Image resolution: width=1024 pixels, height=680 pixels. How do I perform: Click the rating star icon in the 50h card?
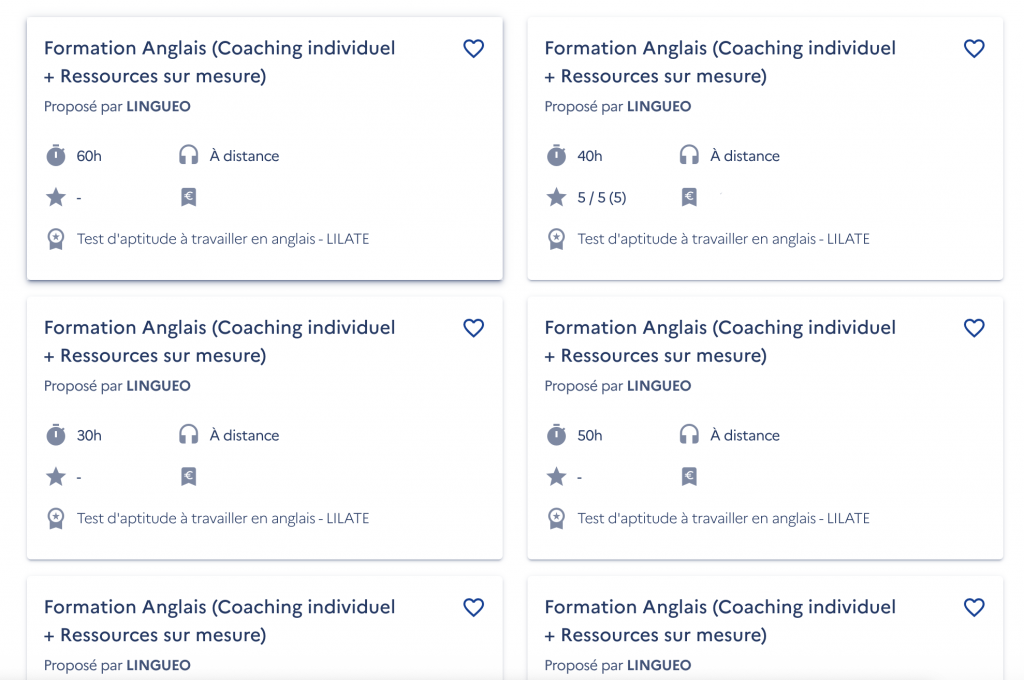pos(556,476)
